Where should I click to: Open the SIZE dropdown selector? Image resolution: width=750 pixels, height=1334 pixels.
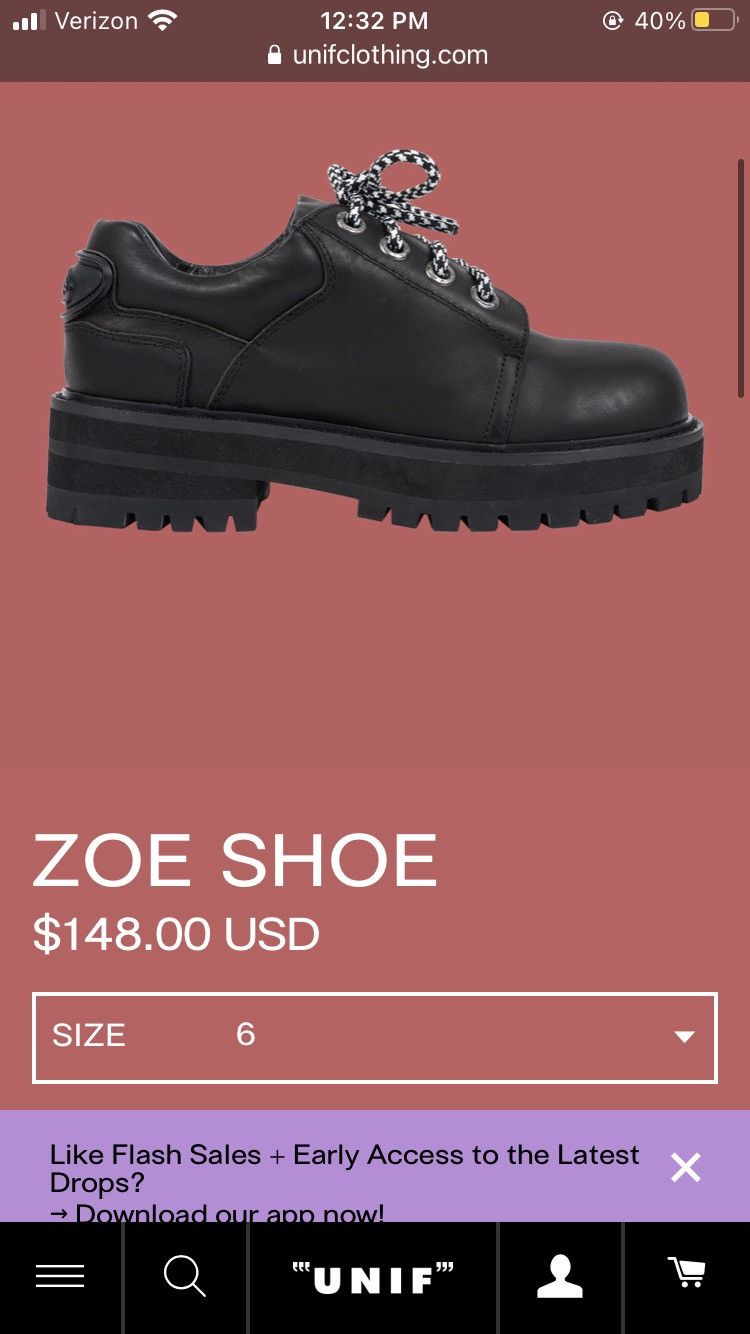point(375,1037)
